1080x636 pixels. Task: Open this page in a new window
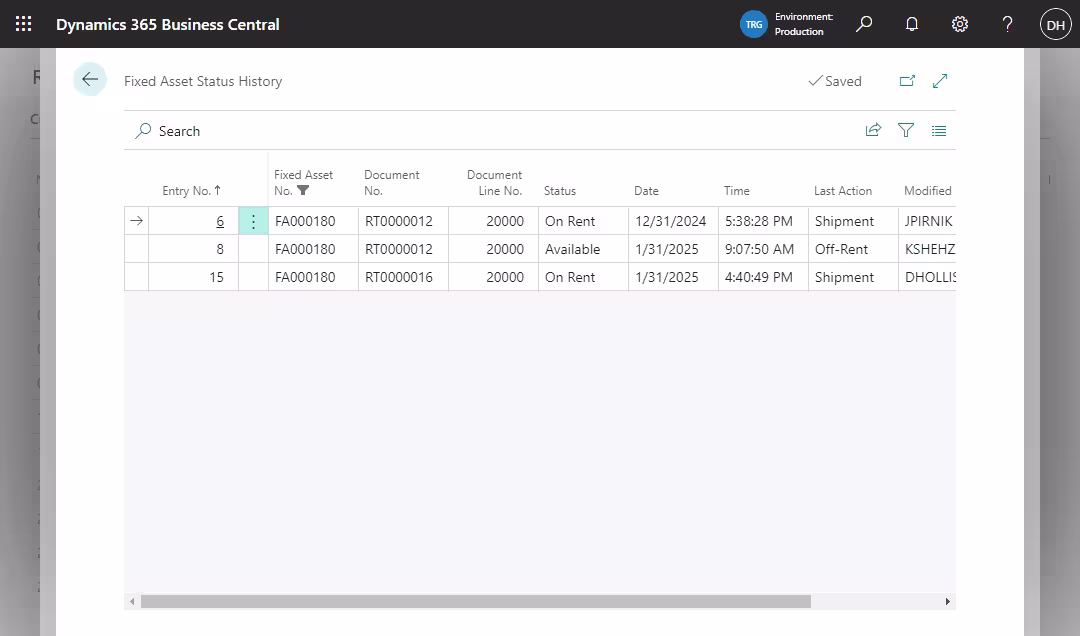(x=907, y=81)
